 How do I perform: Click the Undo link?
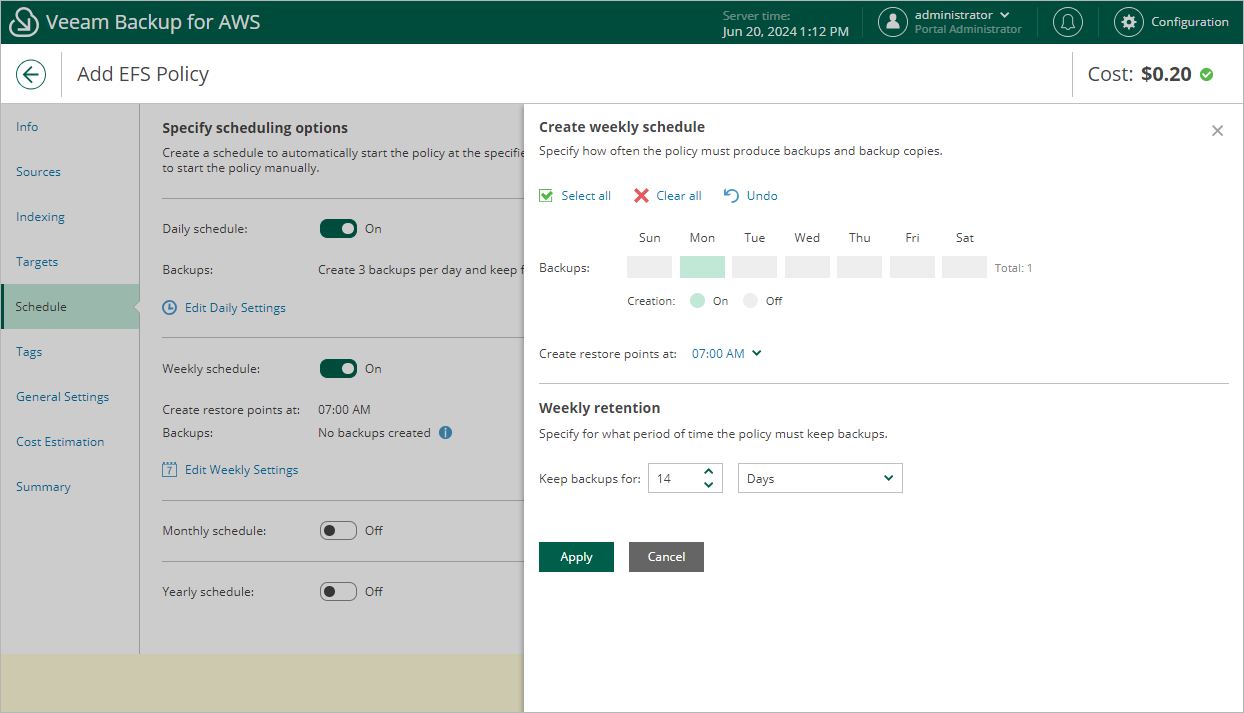pos(762,196)
